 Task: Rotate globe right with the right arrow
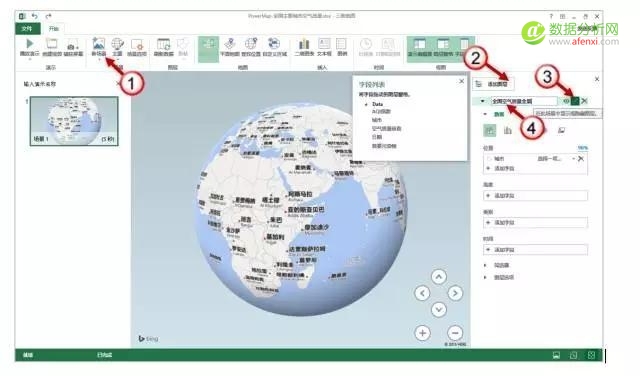point(455,293)
